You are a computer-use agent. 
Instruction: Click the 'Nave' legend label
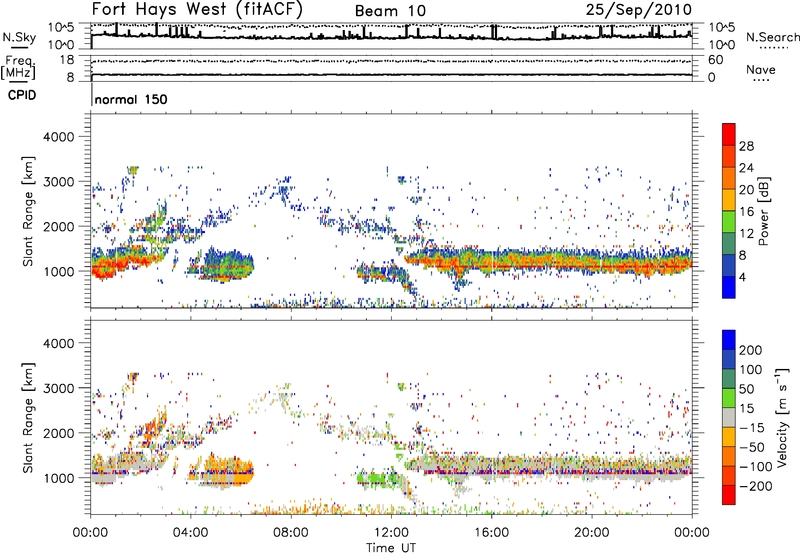[761, 69]
